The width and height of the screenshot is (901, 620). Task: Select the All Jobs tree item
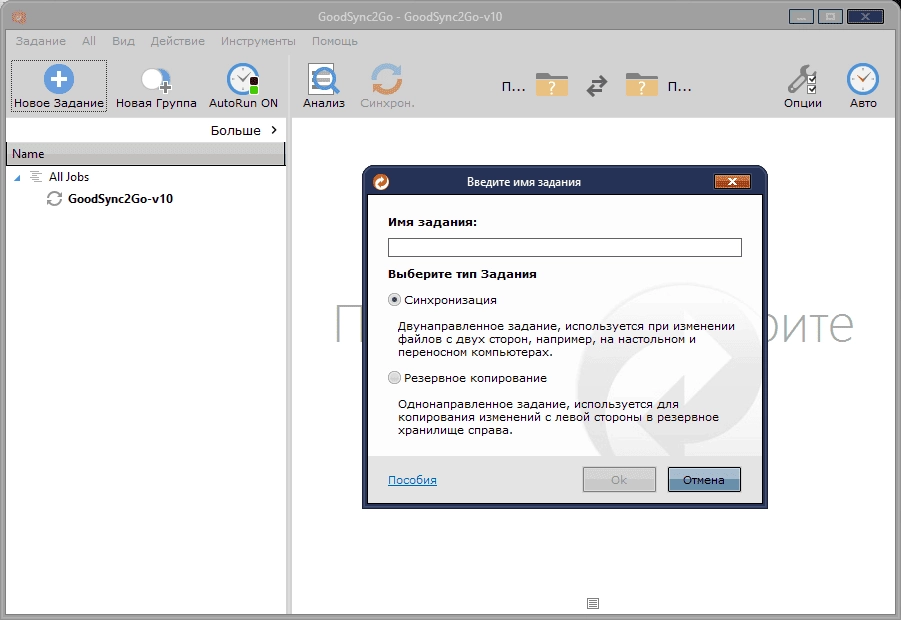coord(69,177)
